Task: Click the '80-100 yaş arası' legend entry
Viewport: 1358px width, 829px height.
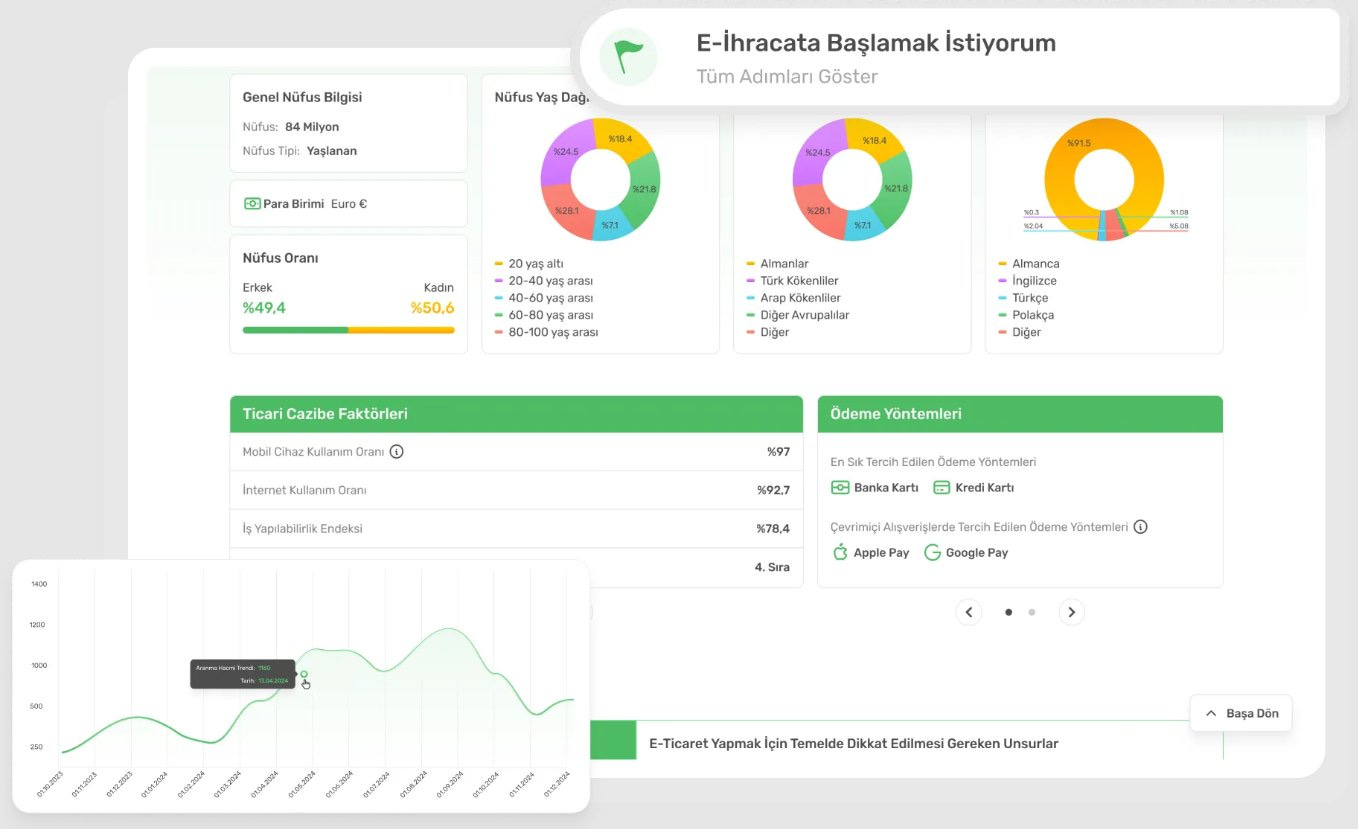Action: point(547,332)
